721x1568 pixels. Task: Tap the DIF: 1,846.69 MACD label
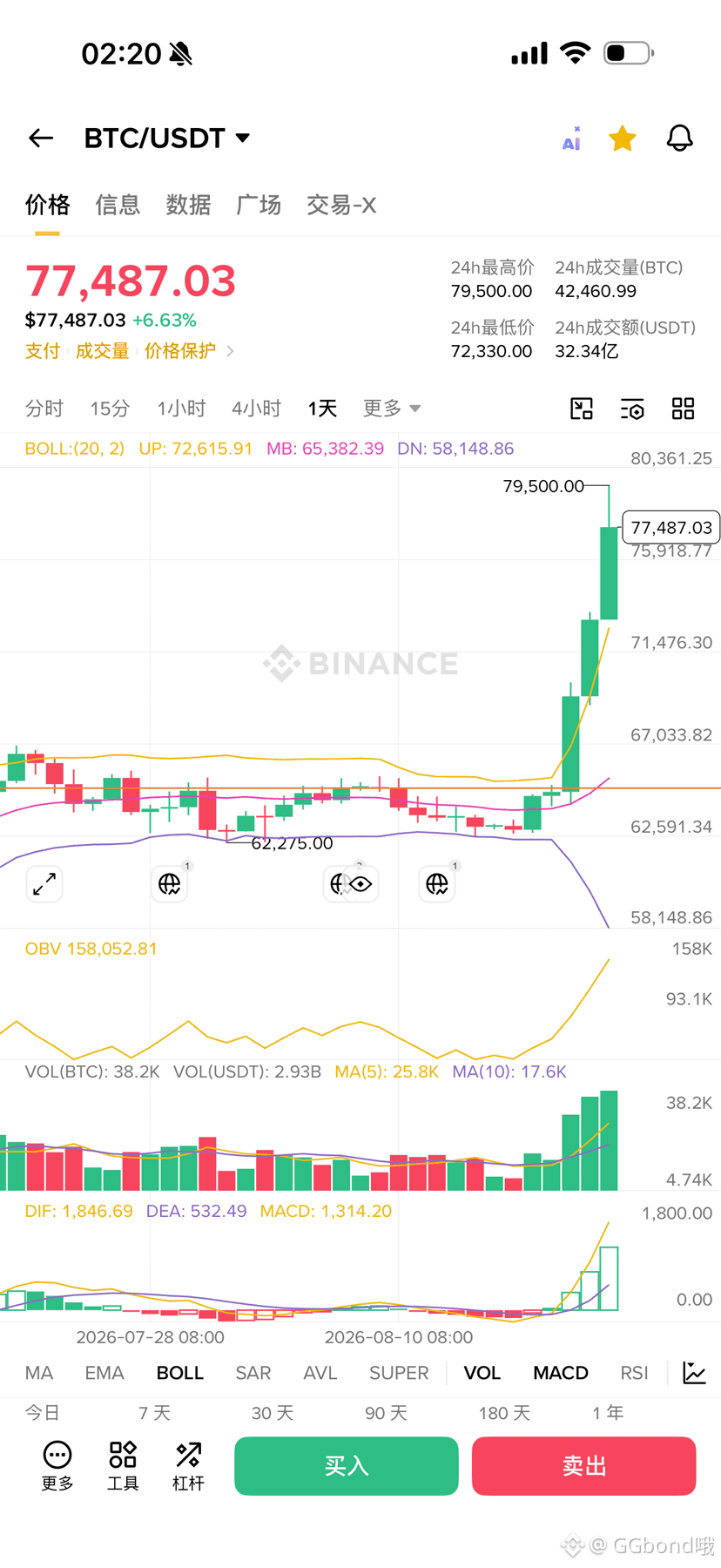pos(79,1211)
